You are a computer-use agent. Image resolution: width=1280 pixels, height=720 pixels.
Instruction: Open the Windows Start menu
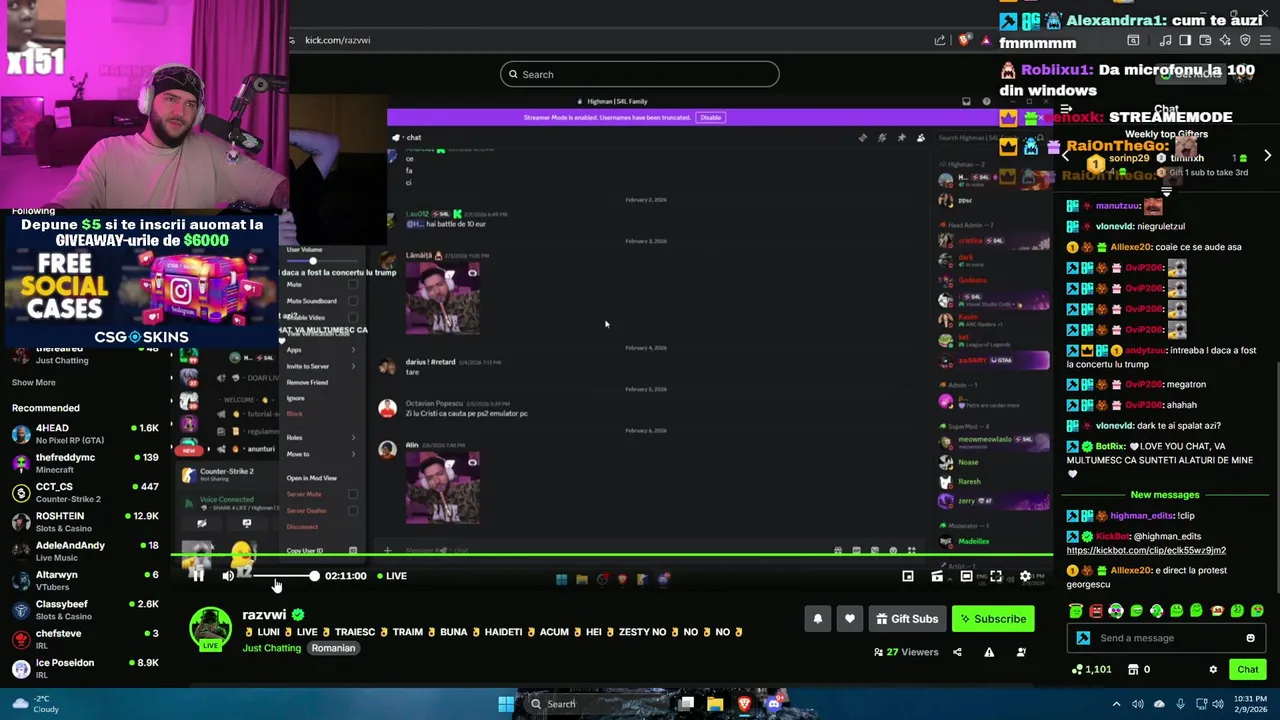pos(506,704)
